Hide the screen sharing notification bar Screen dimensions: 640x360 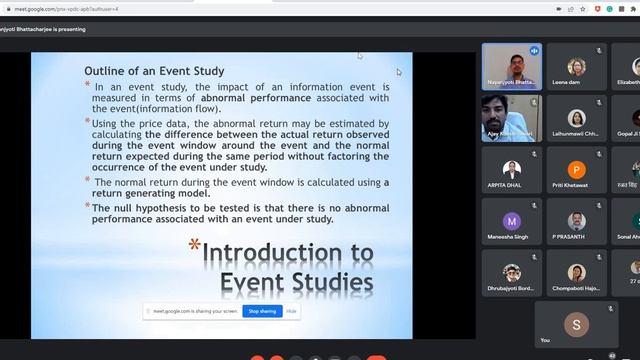tap(291, 311)
